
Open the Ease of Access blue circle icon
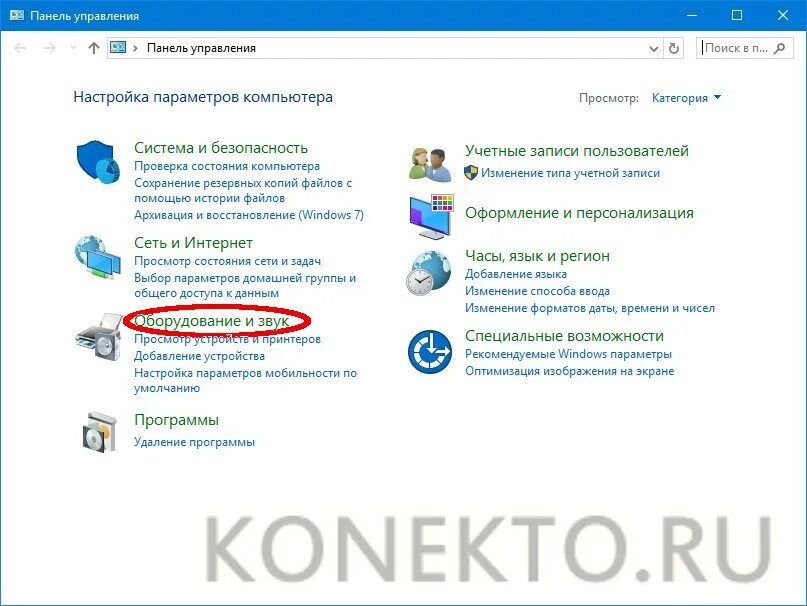(x=430, y=352)
